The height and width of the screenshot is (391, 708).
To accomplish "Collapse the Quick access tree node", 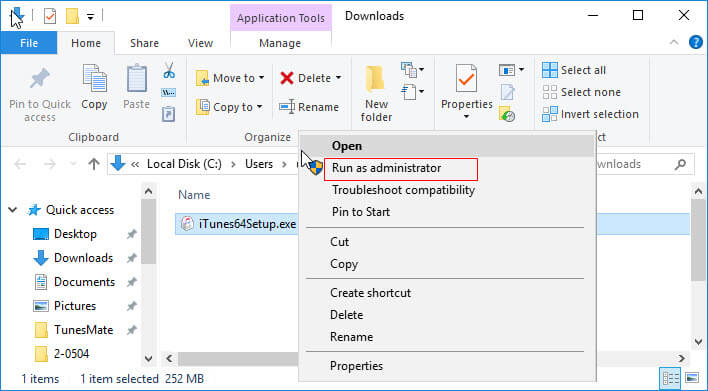I will (x=13, y=209).
